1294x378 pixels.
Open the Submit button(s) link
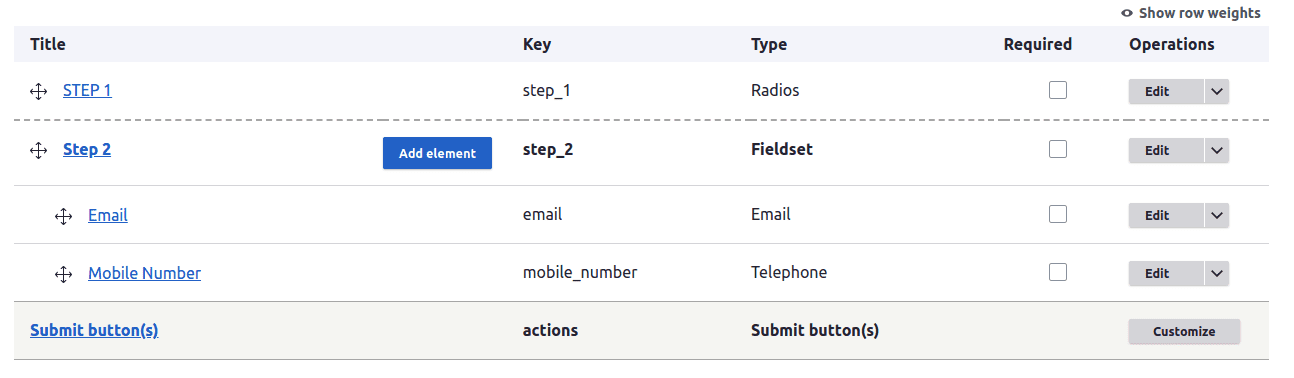[94, 330]
